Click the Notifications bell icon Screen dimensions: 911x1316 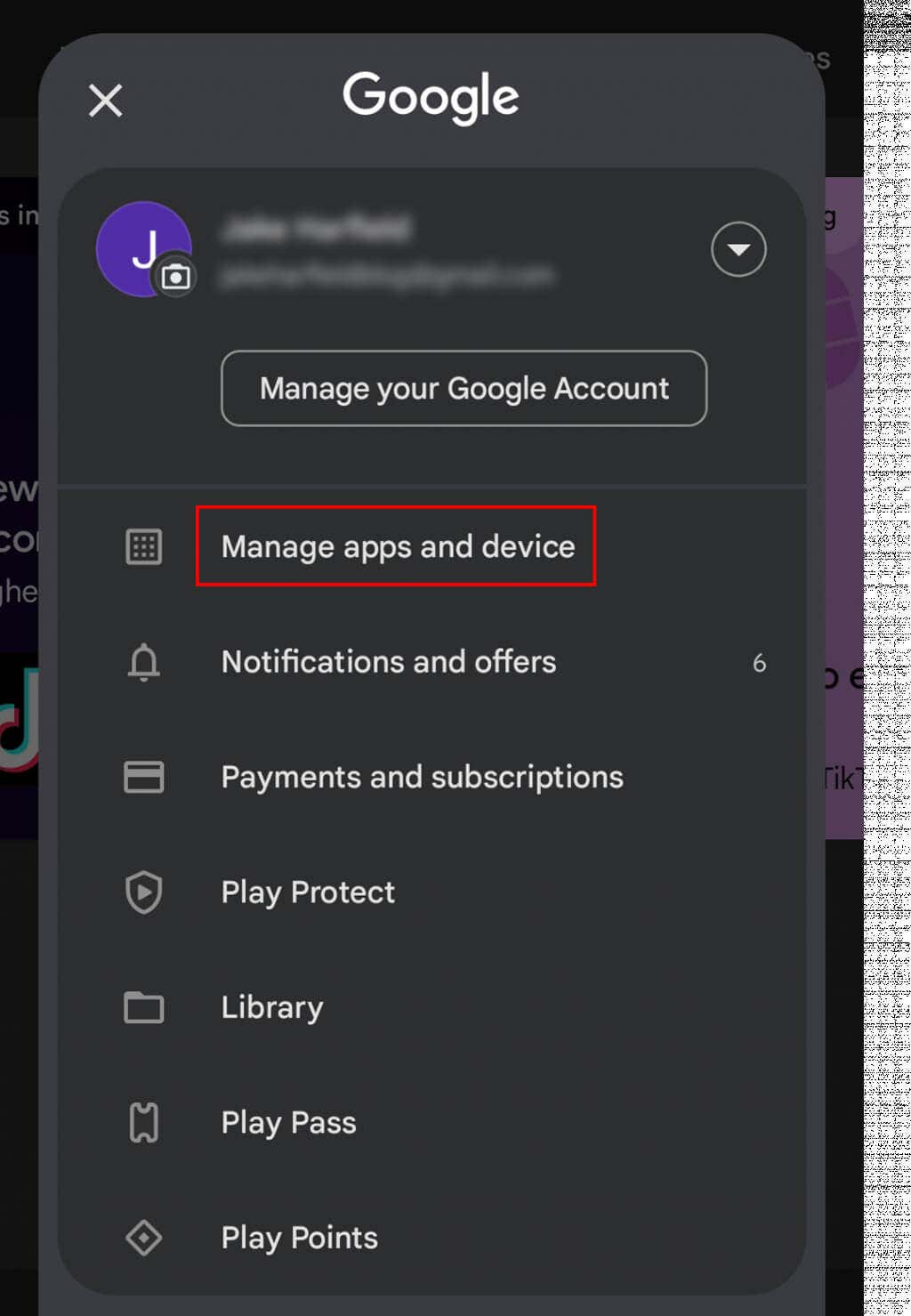143,662
